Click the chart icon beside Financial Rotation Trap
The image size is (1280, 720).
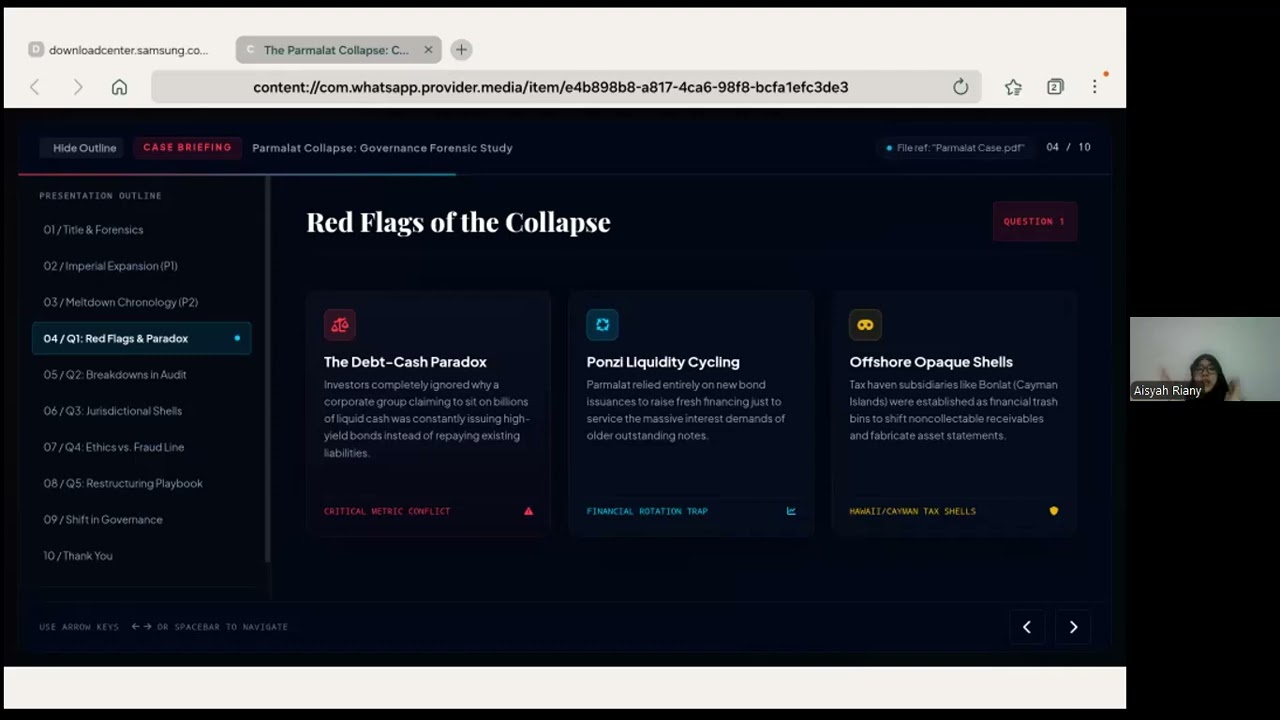791,511
